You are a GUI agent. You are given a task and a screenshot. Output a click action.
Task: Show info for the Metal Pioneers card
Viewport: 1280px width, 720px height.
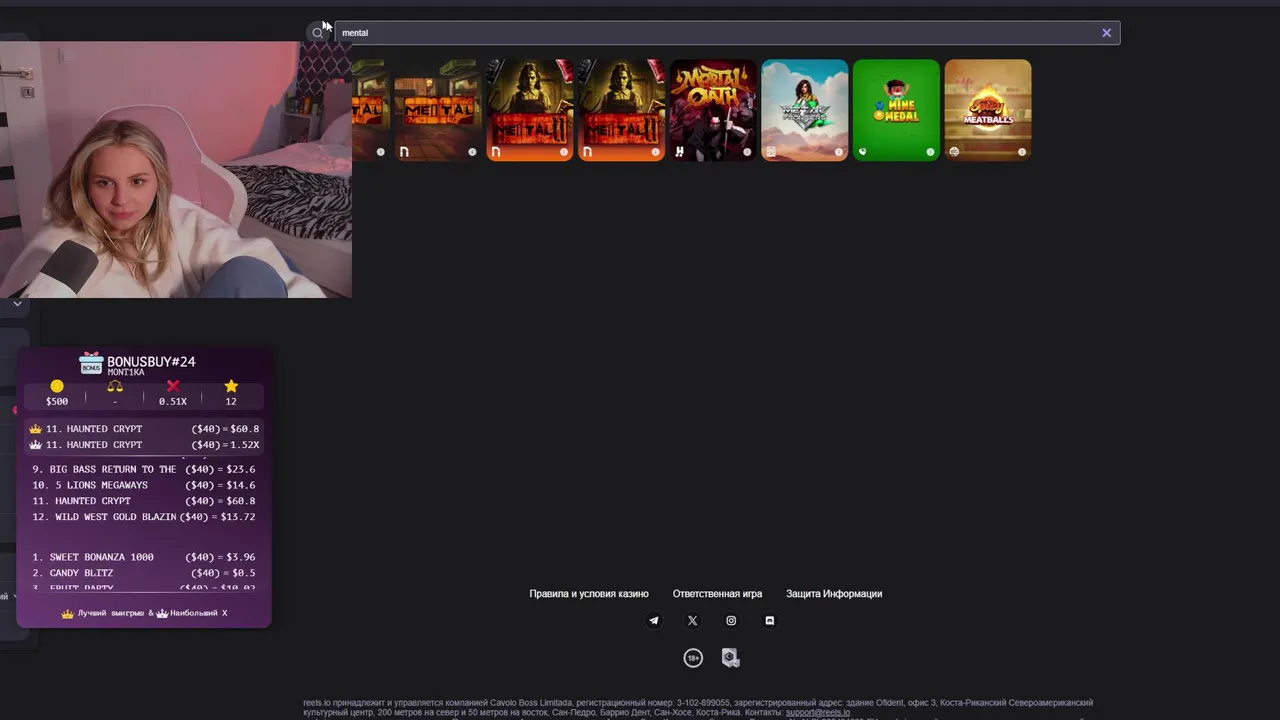click(839, 152)
